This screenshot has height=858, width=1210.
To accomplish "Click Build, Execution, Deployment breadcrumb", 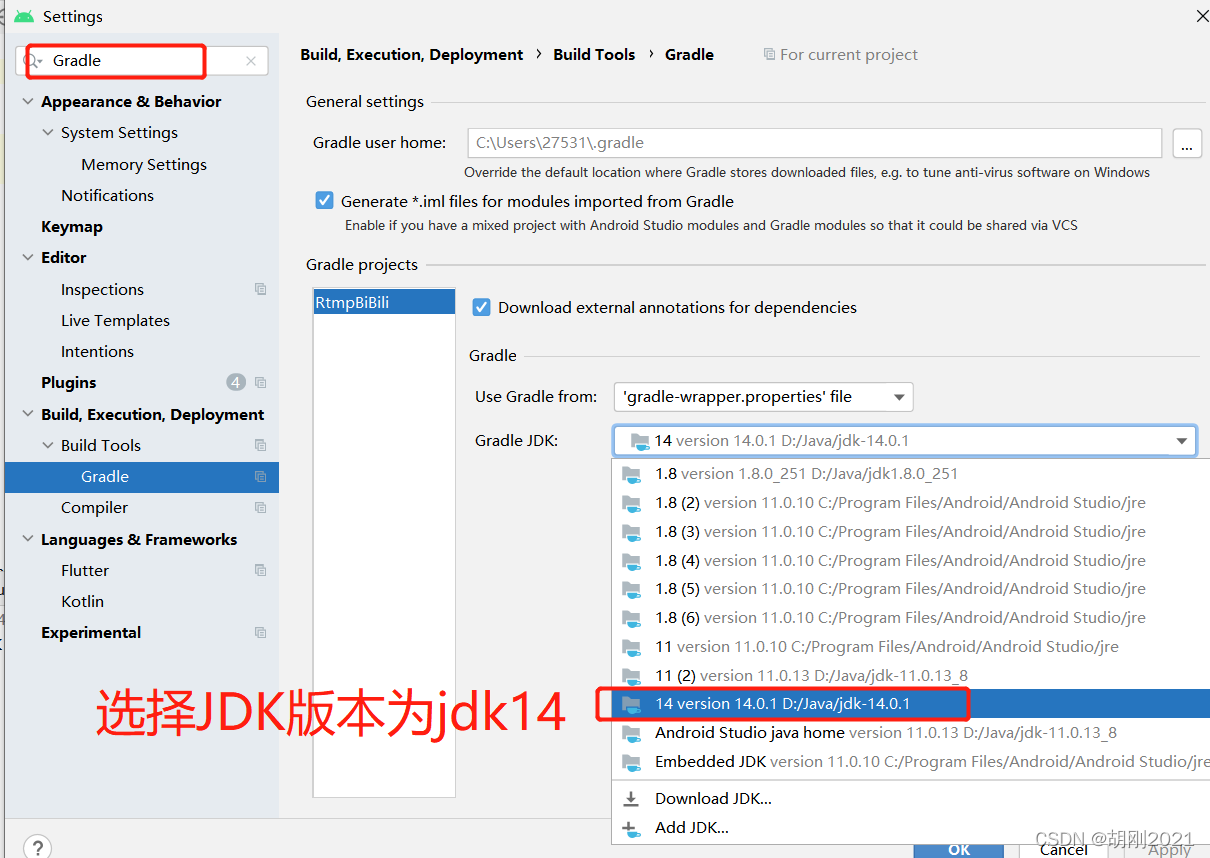I will [412, 55].
